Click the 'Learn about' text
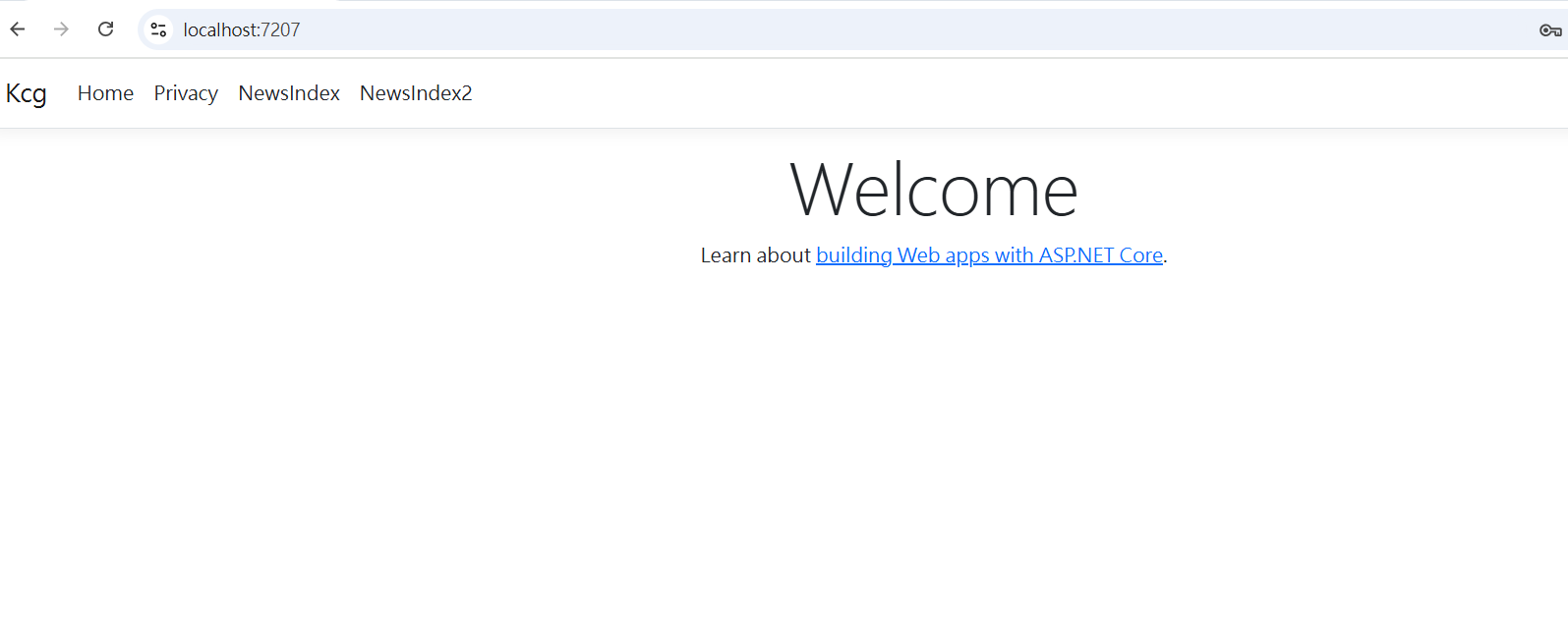 pyautogui.click(x=755, y=255)
